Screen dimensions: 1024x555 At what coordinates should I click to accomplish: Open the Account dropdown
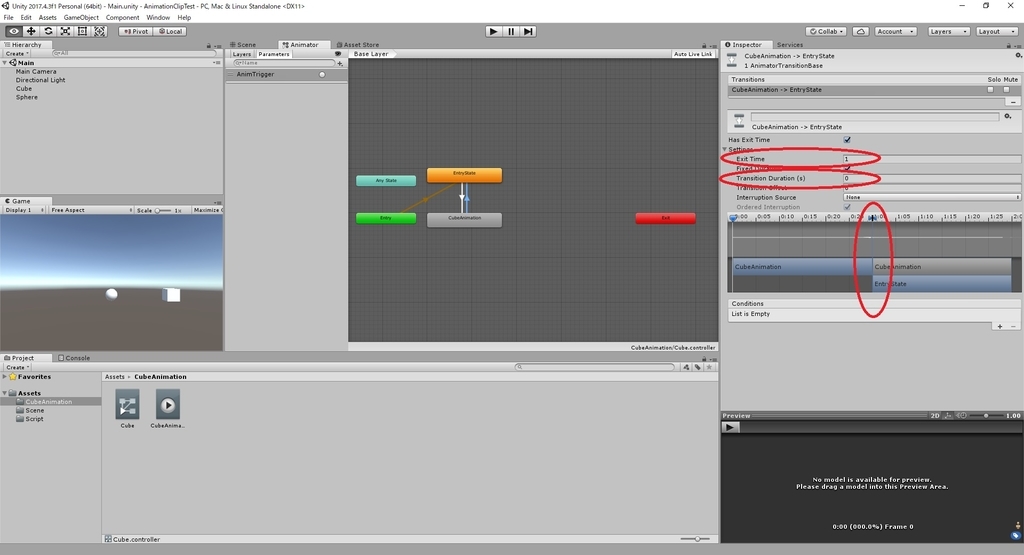(895, 31)
